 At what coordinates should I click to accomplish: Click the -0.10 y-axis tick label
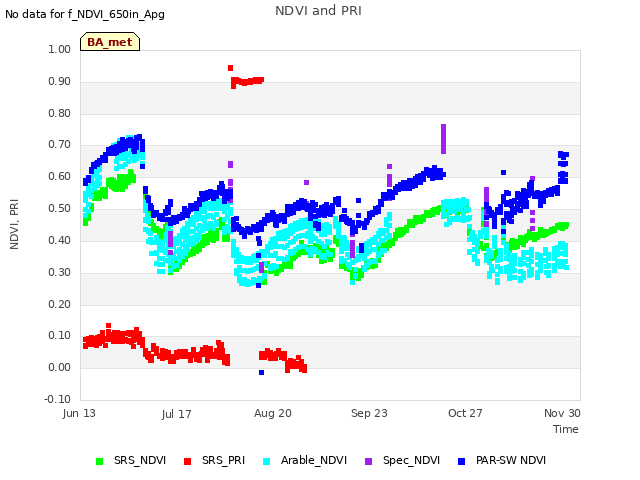(58, 399)
